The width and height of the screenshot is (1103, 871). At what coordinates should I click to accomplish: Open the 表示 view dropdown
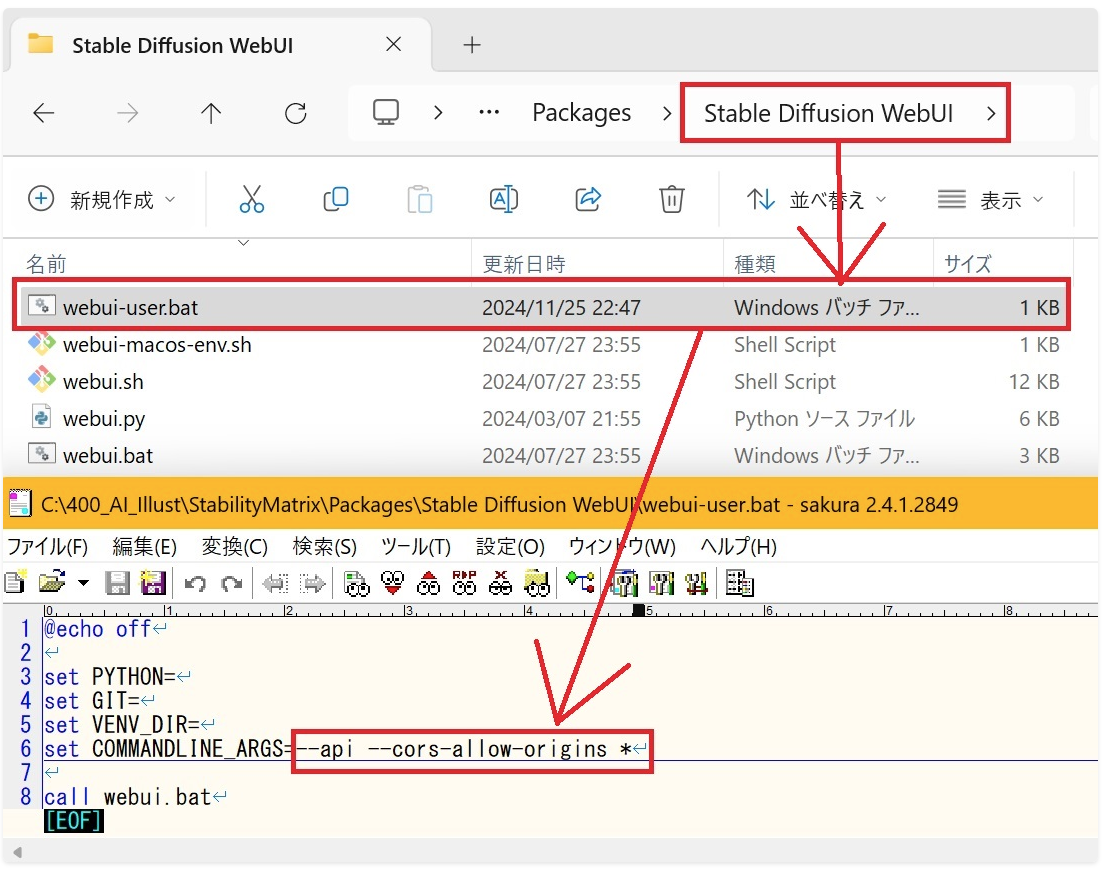click(990, 200)
